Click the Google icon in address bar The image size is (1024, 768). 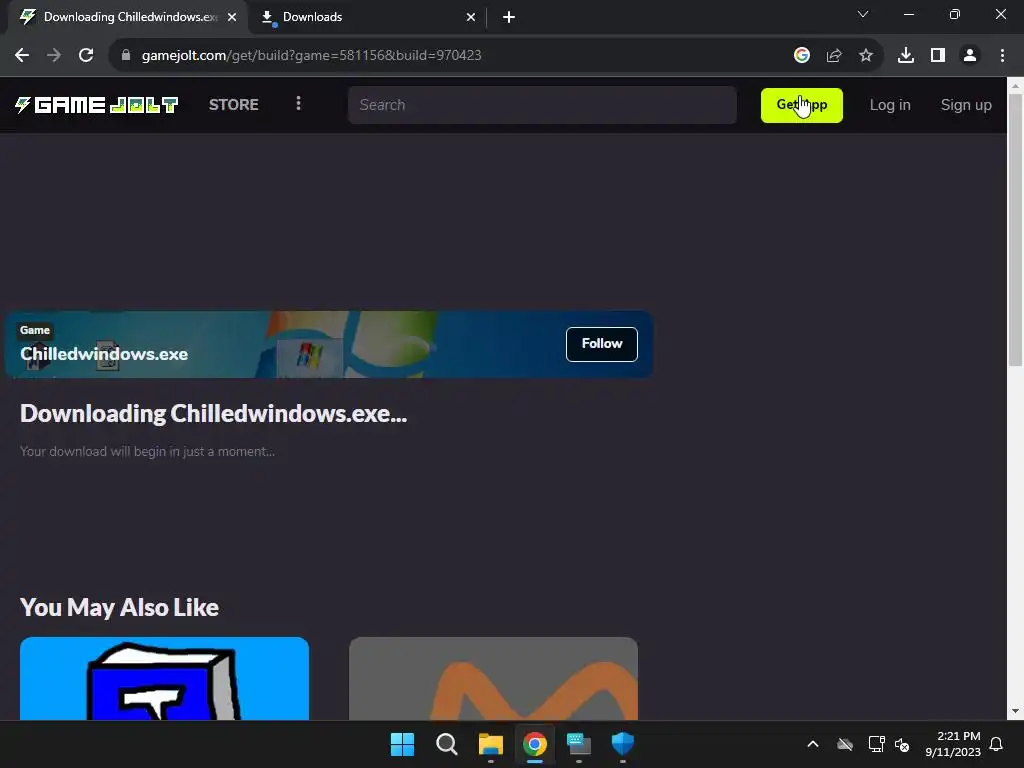point(802,56)
